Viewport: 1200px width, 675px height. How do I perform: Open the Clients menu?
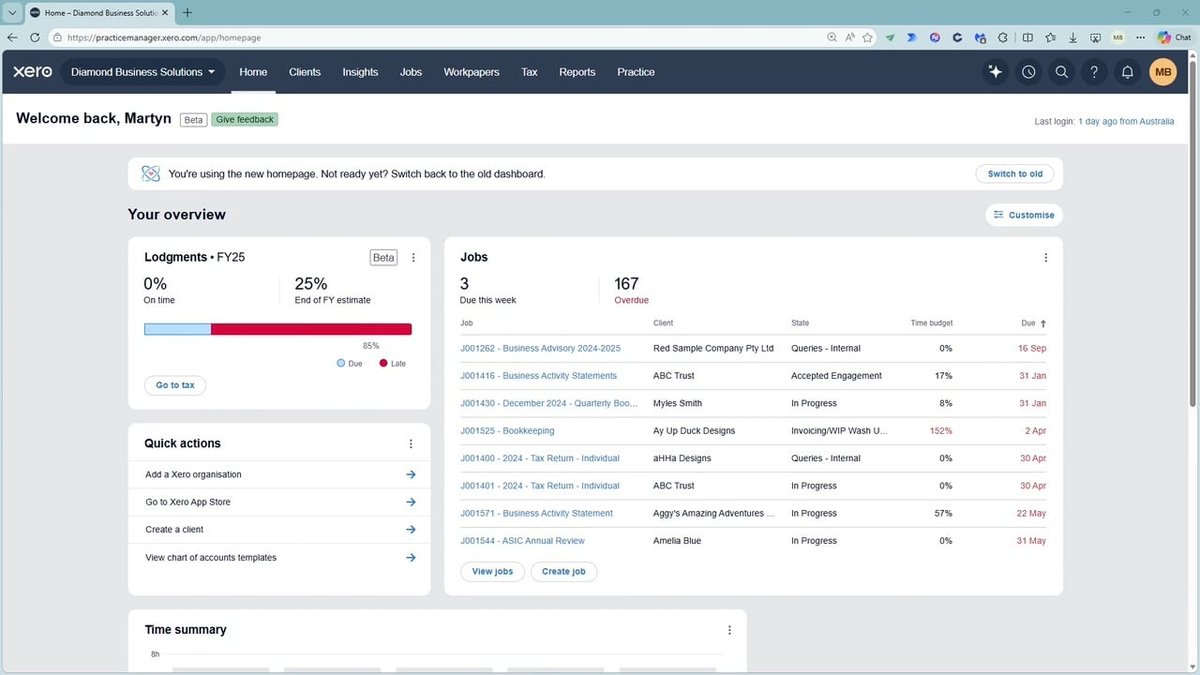pyautogui.click(x=305, y=72)
